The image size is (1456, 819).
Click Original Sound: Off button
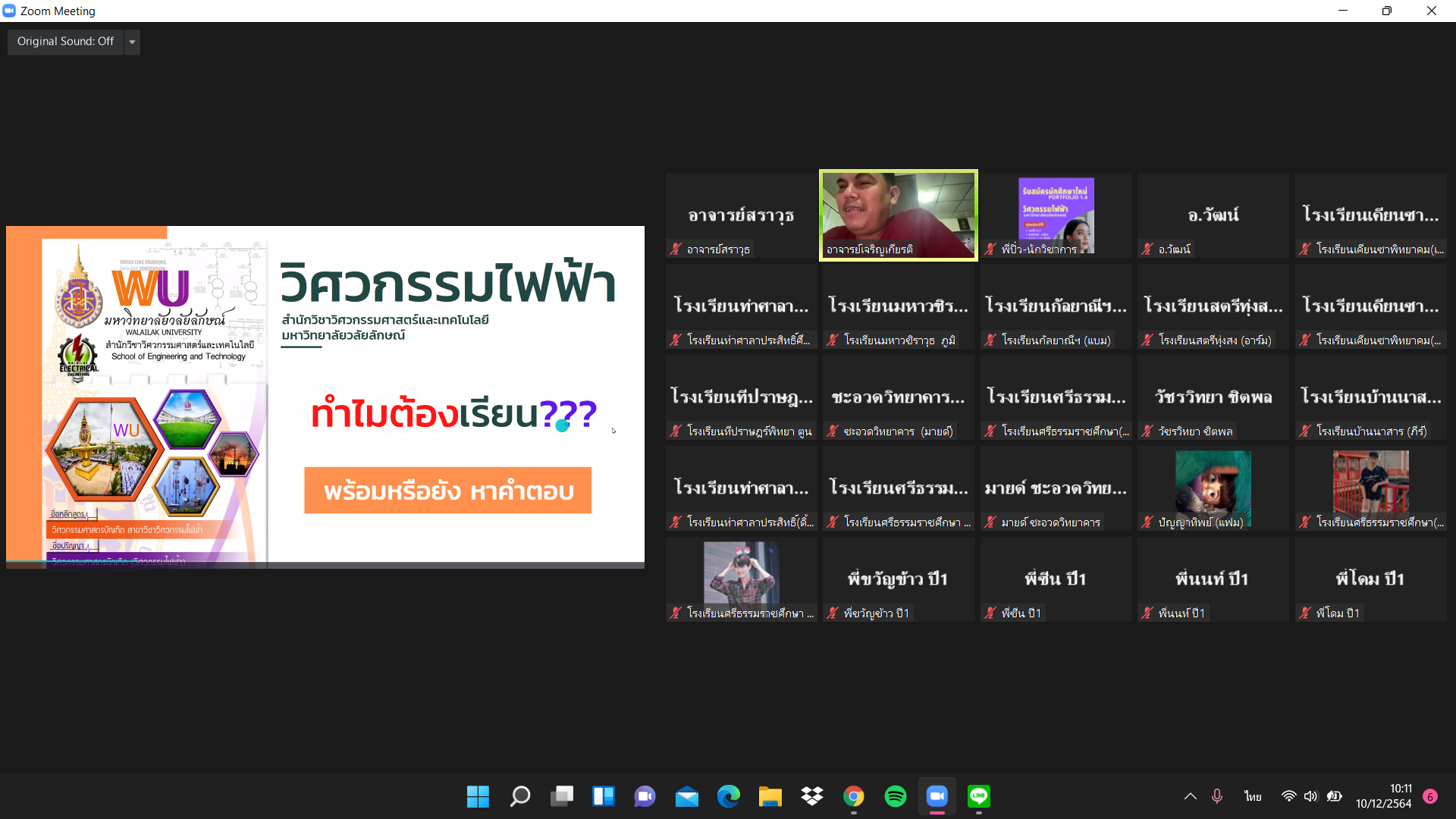click(65, 42)
